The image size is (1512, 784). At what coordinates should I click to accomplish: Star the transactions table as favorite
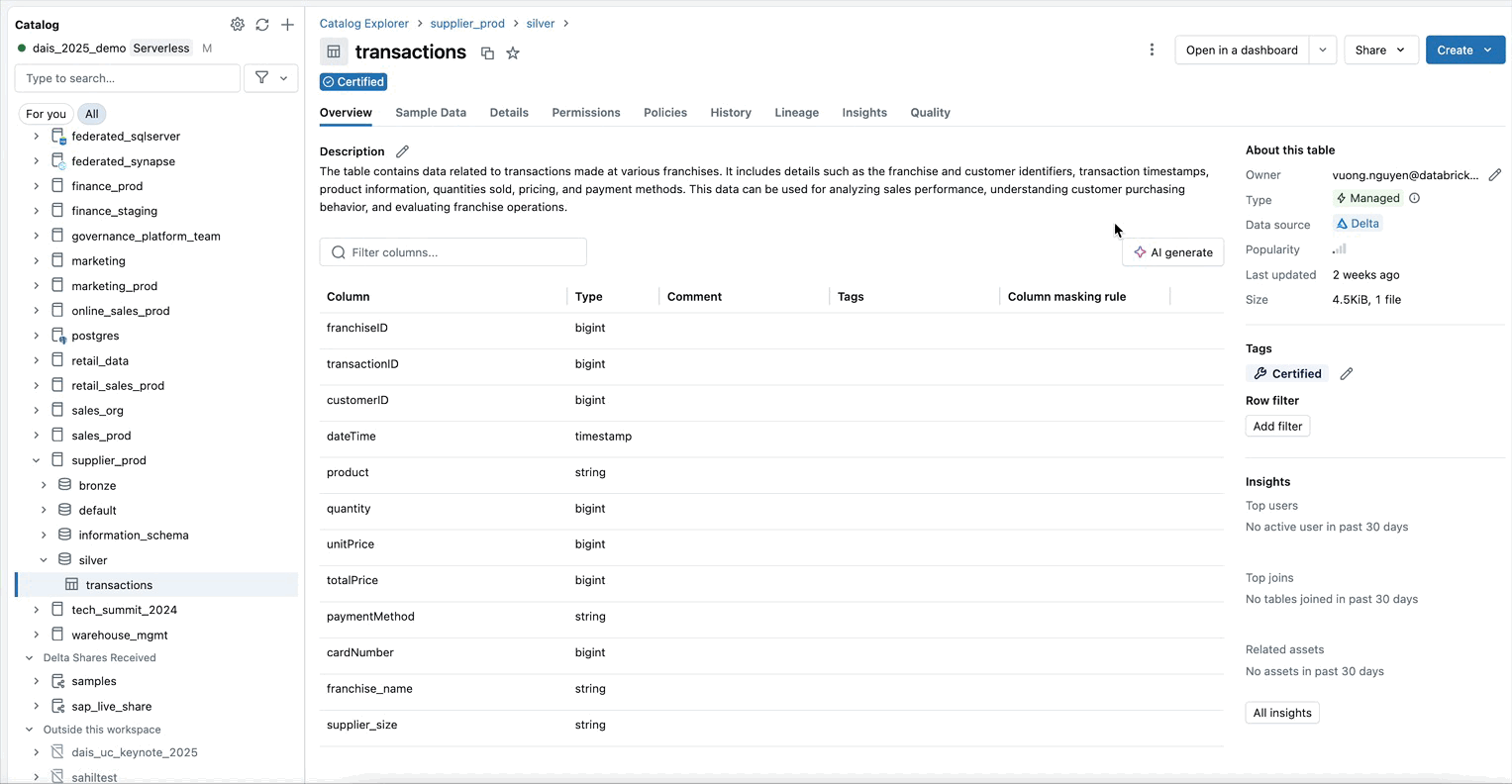pyautogui.click(x=513, y=53)
